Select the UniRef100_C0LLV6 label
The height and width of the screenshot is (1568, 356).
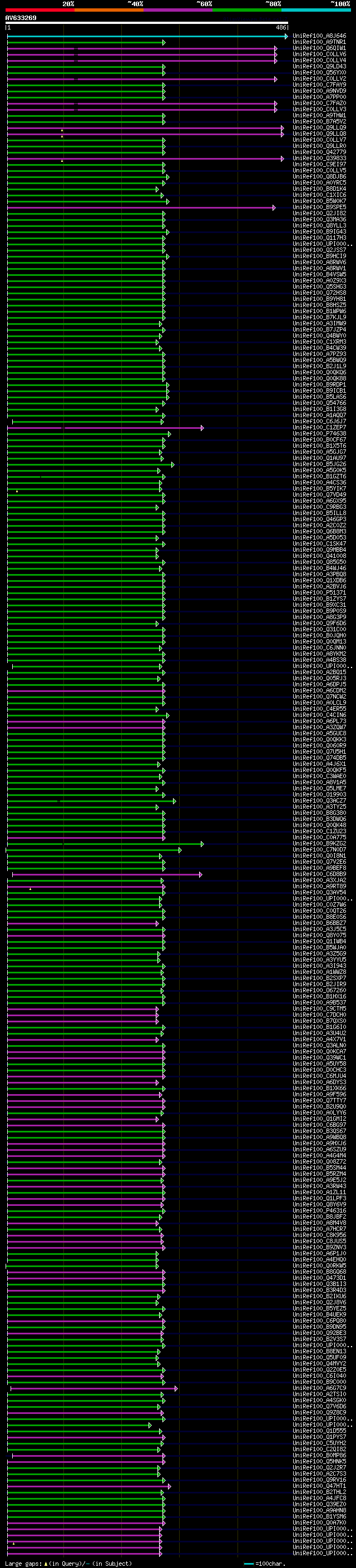point(319,54)
